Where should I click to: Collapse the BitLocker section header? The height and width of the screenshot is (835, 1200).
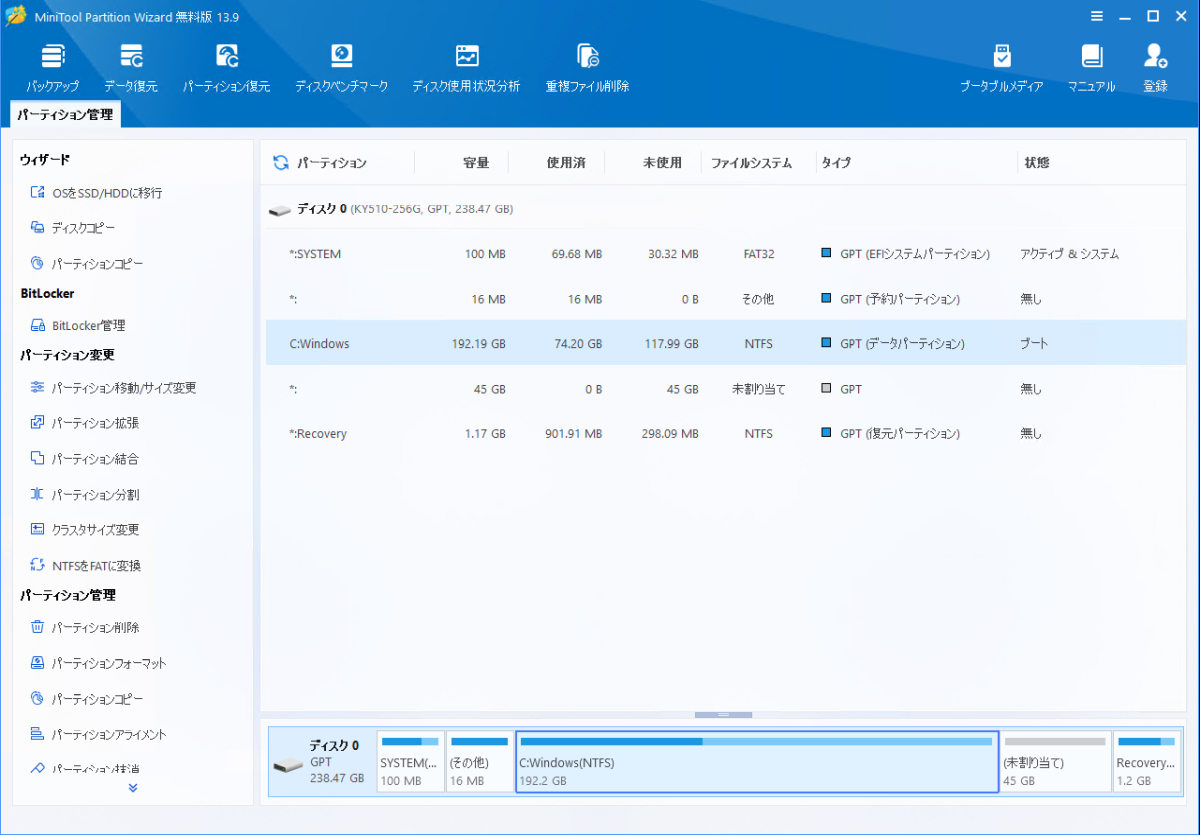point(47,294)
